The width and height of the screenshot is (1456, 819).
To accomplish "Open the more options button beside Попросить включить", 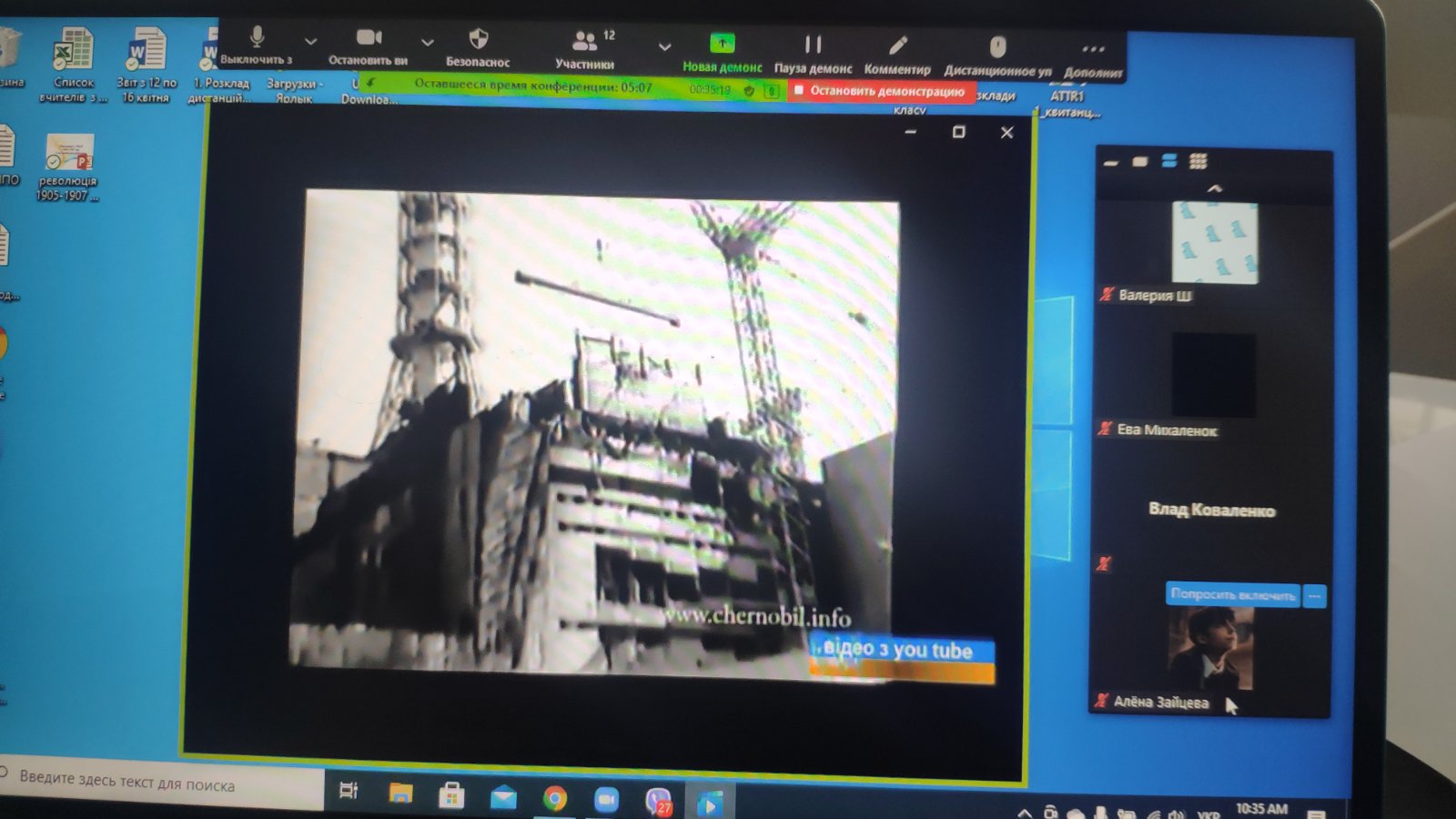I will click(1314, 596).
